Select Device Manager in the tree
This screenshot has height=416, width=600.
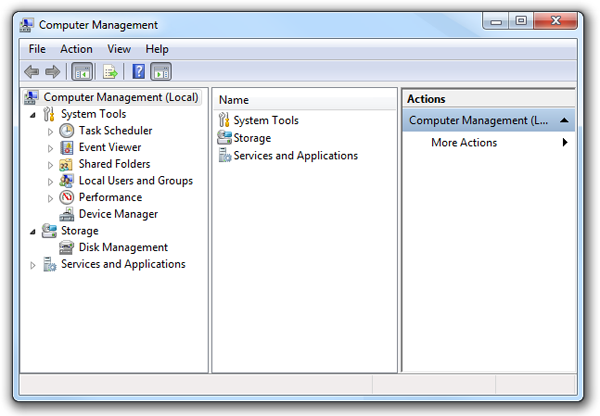pos(118,214)
